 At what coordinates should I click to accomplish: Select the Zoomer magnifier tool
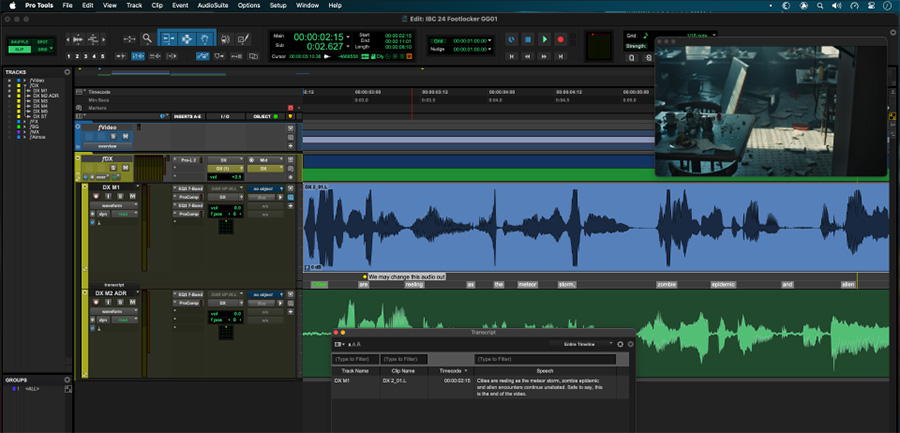[x=147, y=38]
